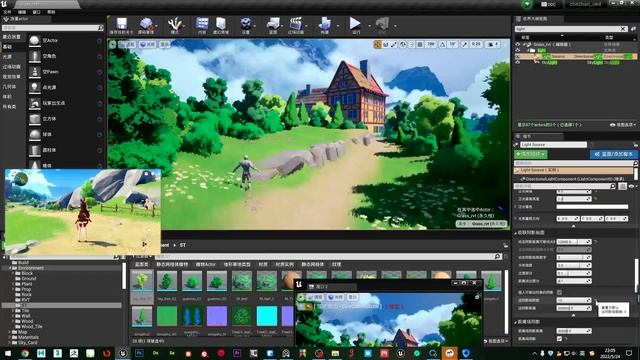Screen dimensions: 640x360
Task: Open the Source Control toolbar icon
Action: pyautogui.click(x=146, y=24)
